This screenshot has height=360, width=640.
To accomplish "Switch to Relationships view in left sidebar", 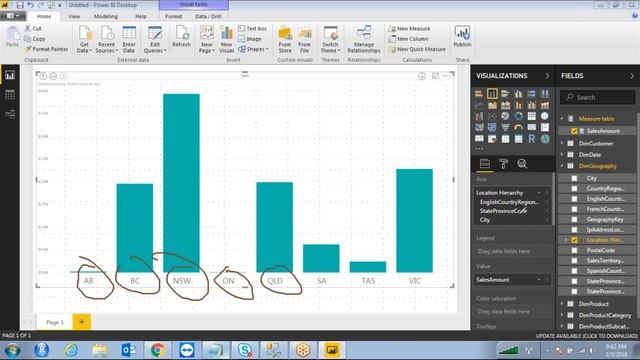I will tap(10, 114).
